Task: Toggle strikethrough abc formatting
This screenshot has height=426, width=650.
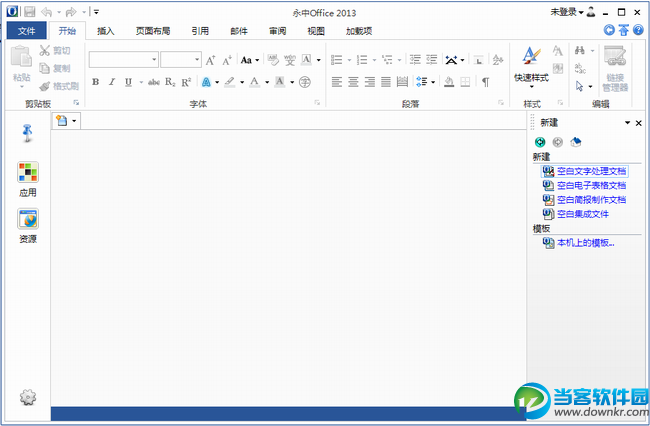Action: coord(154,82)
